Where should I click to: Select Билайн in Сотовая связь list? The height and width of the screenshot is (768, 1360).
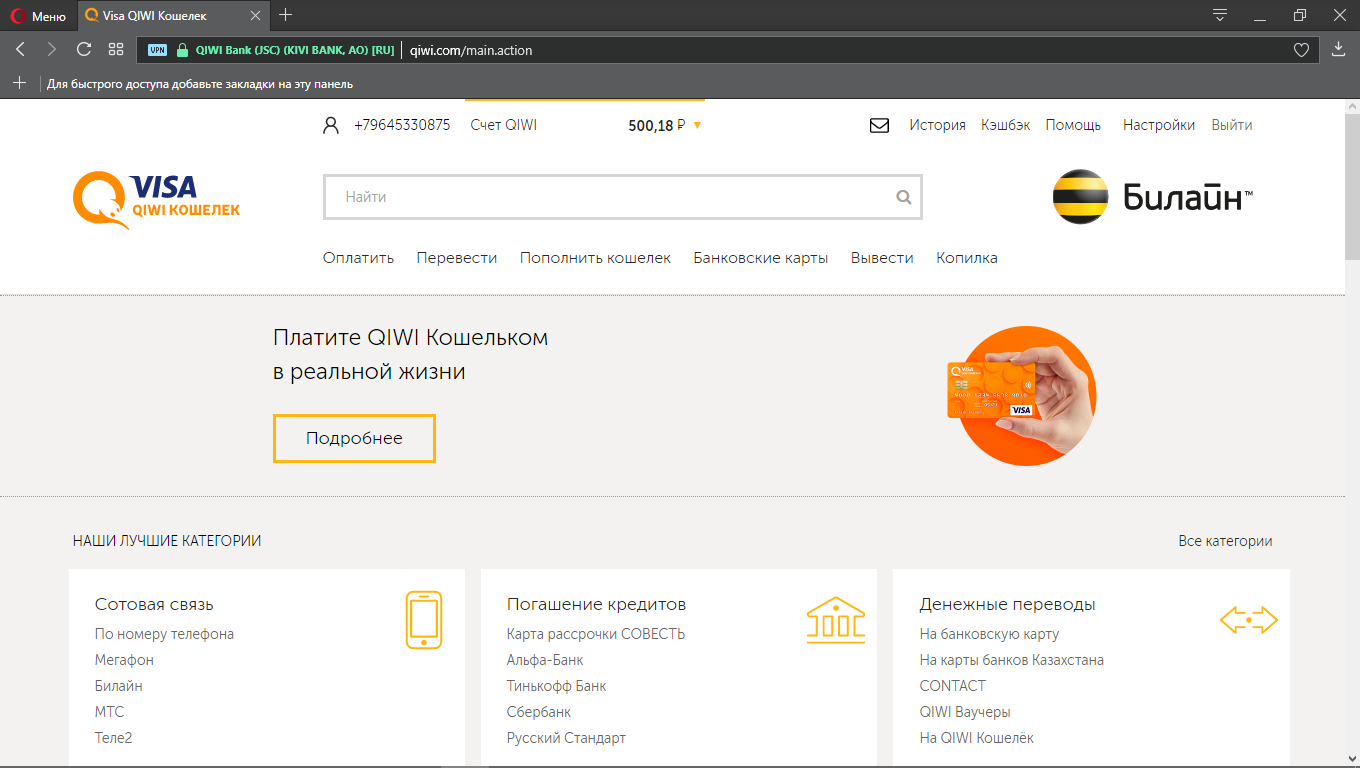[119, 686]
